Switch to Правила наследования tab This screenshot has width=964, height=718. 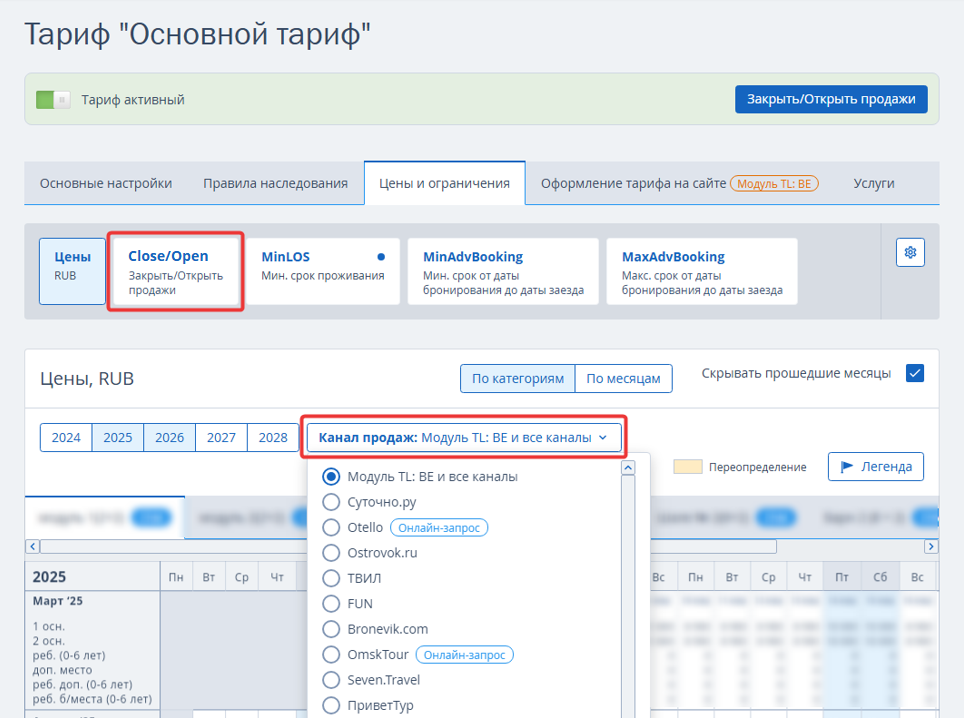click(x=275, y=184)
